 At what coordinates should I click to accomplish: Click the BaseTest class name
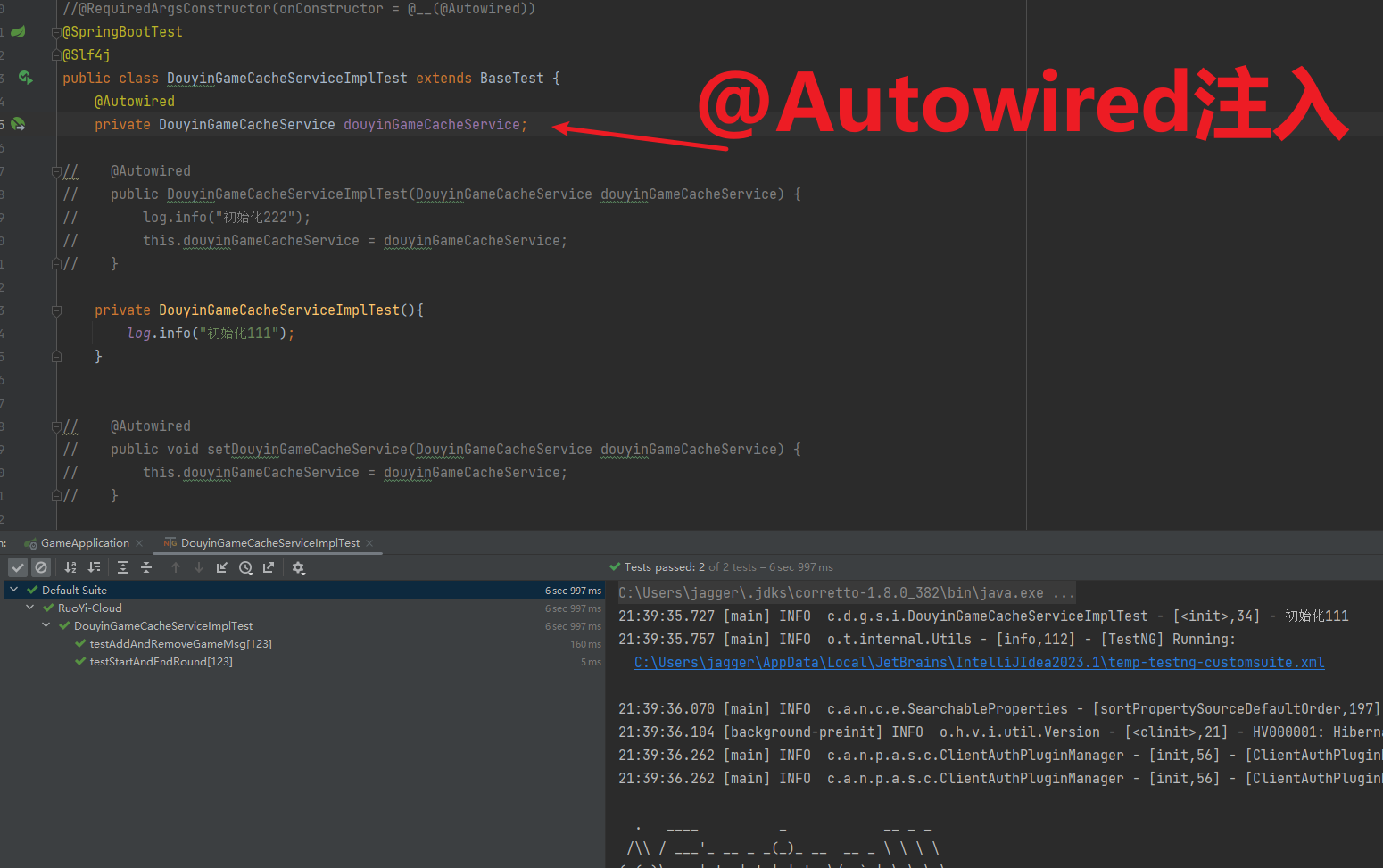[511, 79]
